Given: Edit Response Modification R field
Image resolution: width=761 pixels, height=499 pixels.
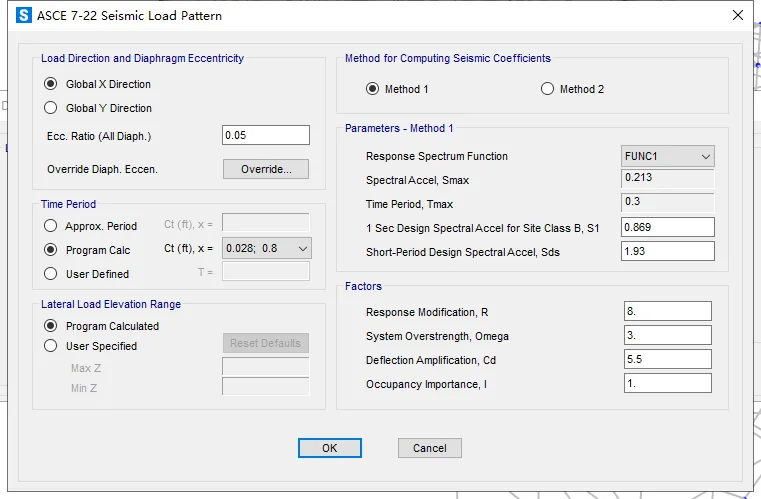Looking at the screenshot, I should (x=668, y=311).
